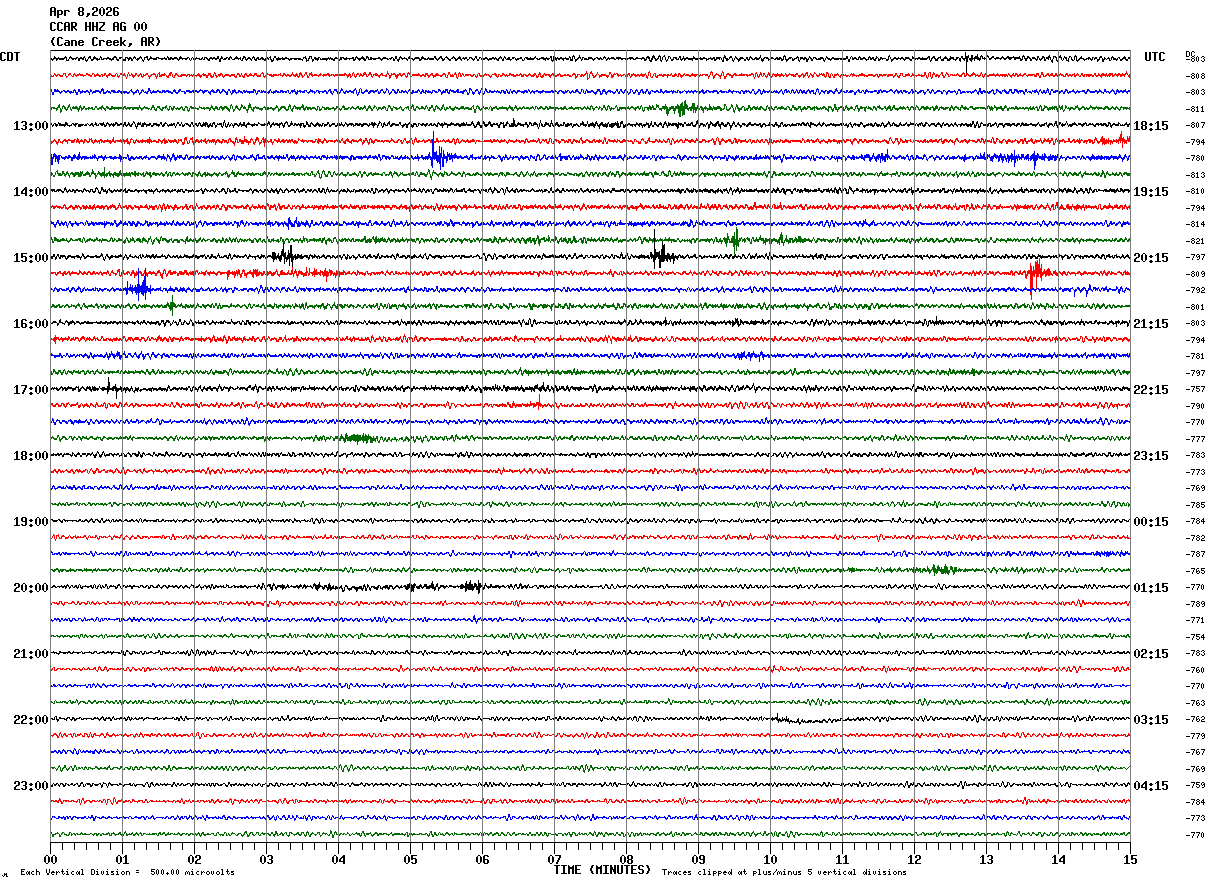Click minute tick label '00' on the time axis
Viewport: 1210px width, 886px height.
coord(50,859)
